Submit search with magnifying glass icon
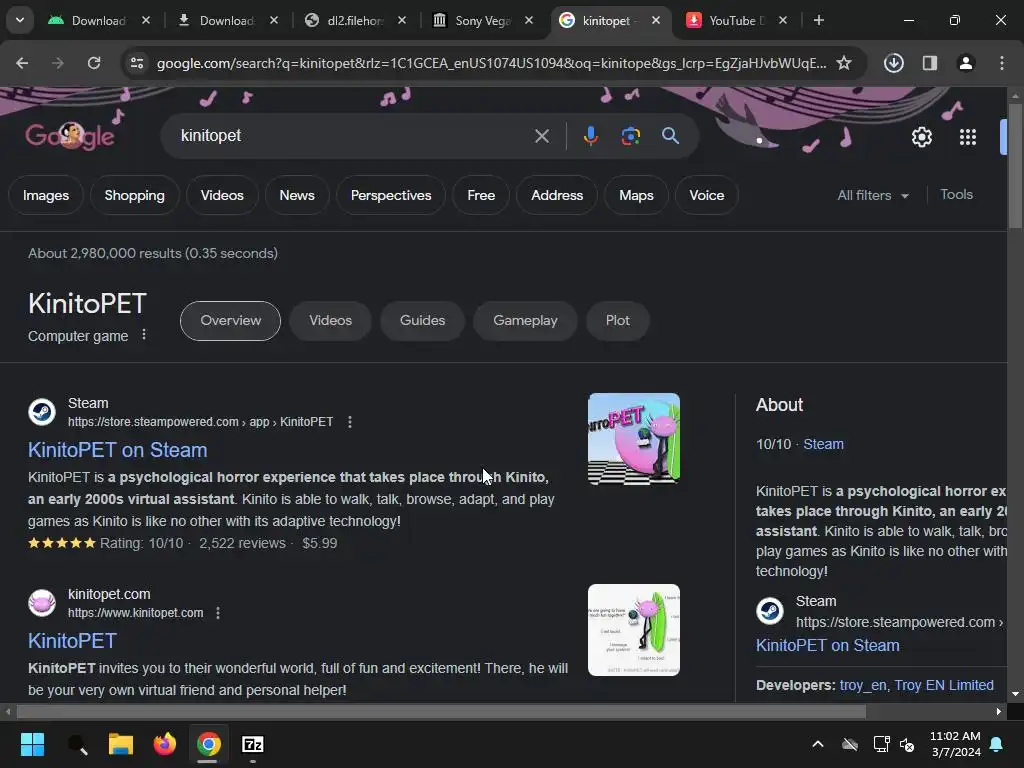 (x=670, y=136)
